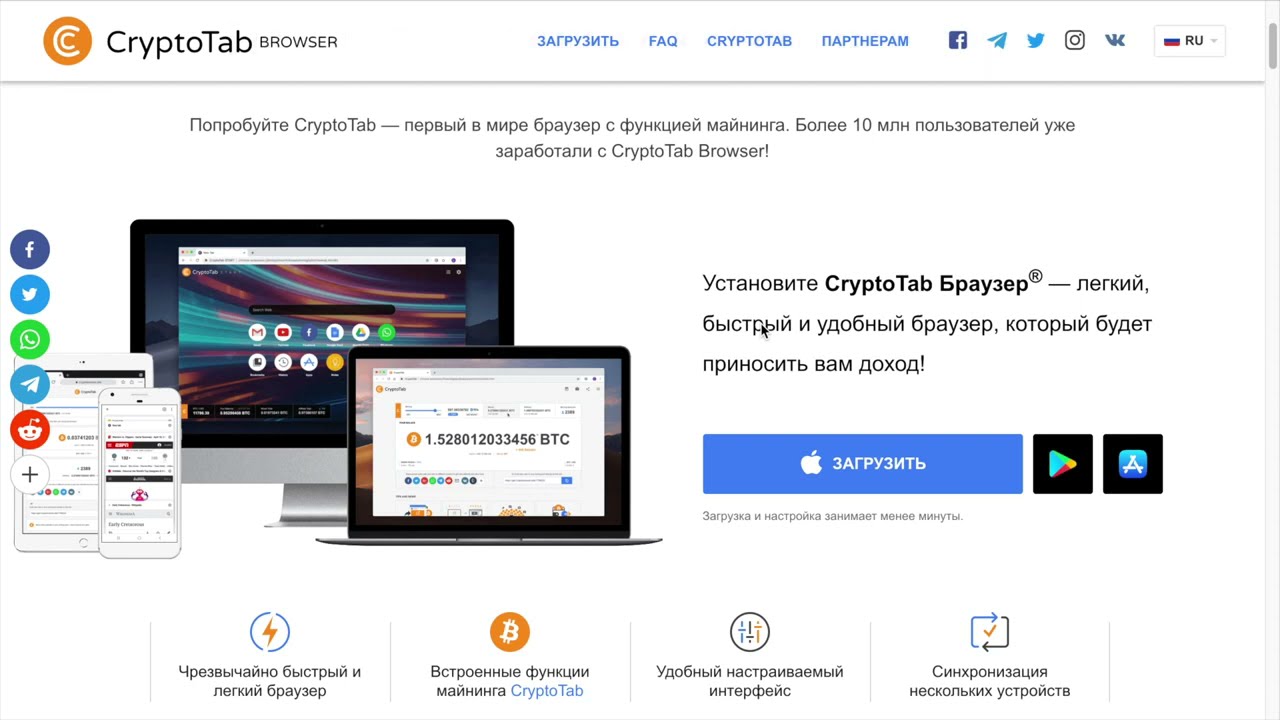This screenshot has width=1280, height=720.
Task: Open the FAQ menu item
Action: pyautogui.click(x=663, y=41)
